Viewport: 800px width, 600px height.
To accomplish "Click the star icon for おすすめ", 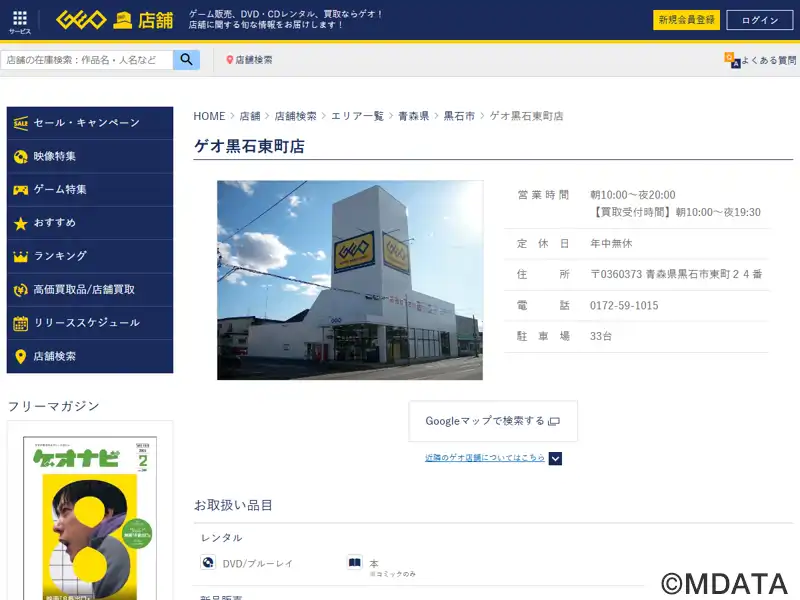I will pos(20,223).
